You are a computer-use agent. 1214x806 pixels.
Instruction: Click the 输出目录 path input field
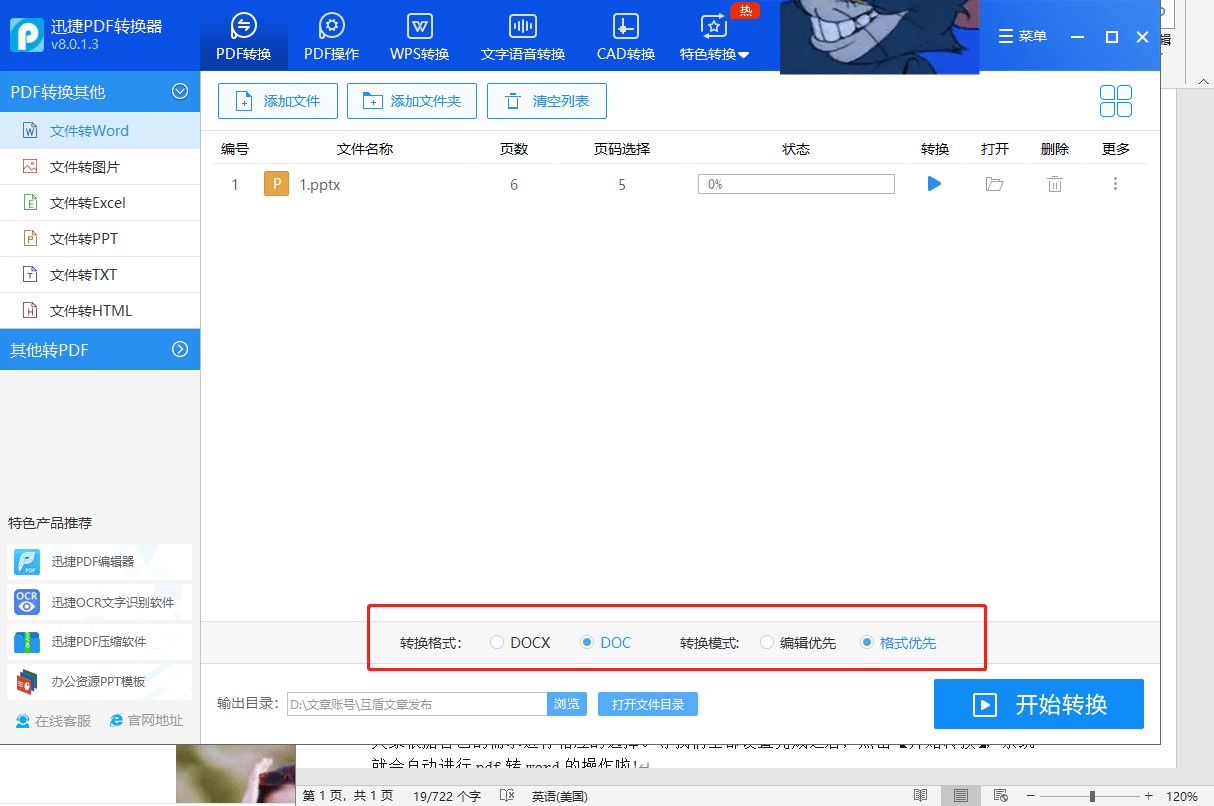[x=415, y=704]
